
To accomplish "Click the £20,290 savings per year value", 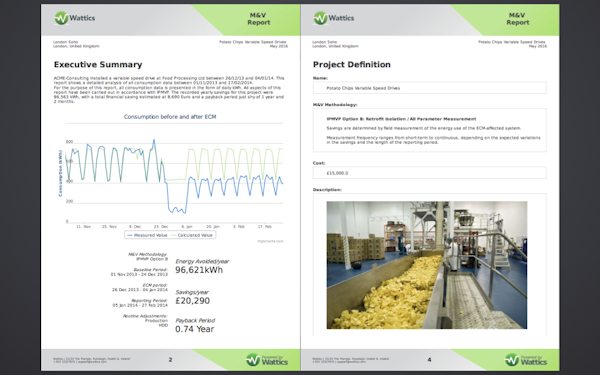I will [192, 301].
